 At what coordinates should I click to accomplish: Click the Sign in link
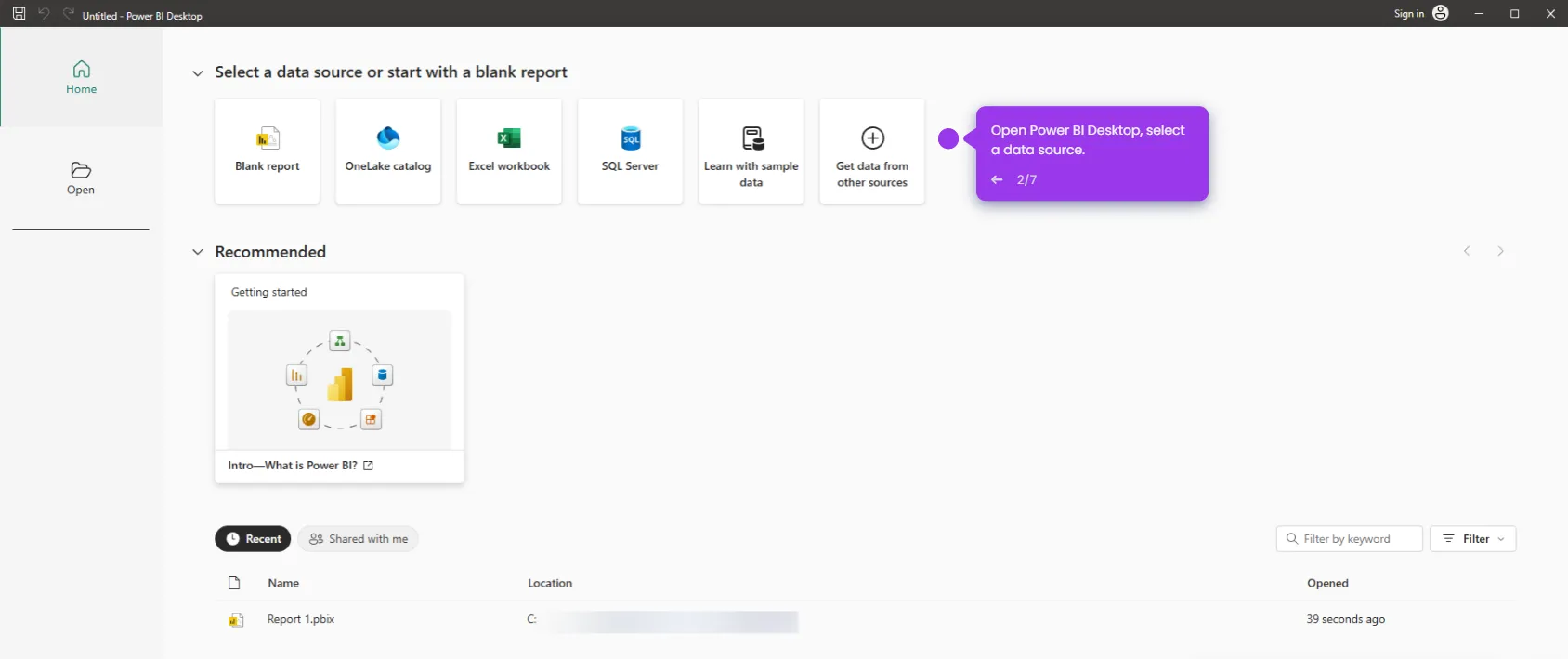(1408, 14)
